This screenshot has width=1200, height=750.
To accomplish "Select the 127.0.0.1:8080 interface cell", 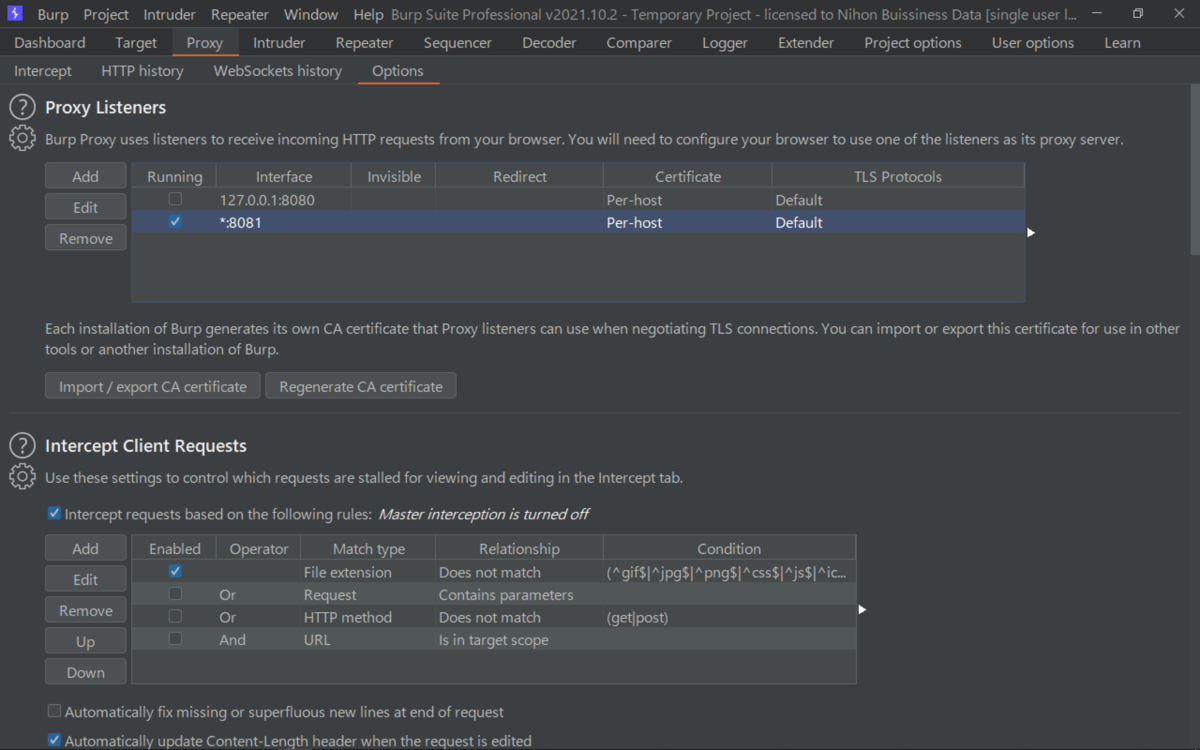I will pyautogui.click(x=283, y=200).
